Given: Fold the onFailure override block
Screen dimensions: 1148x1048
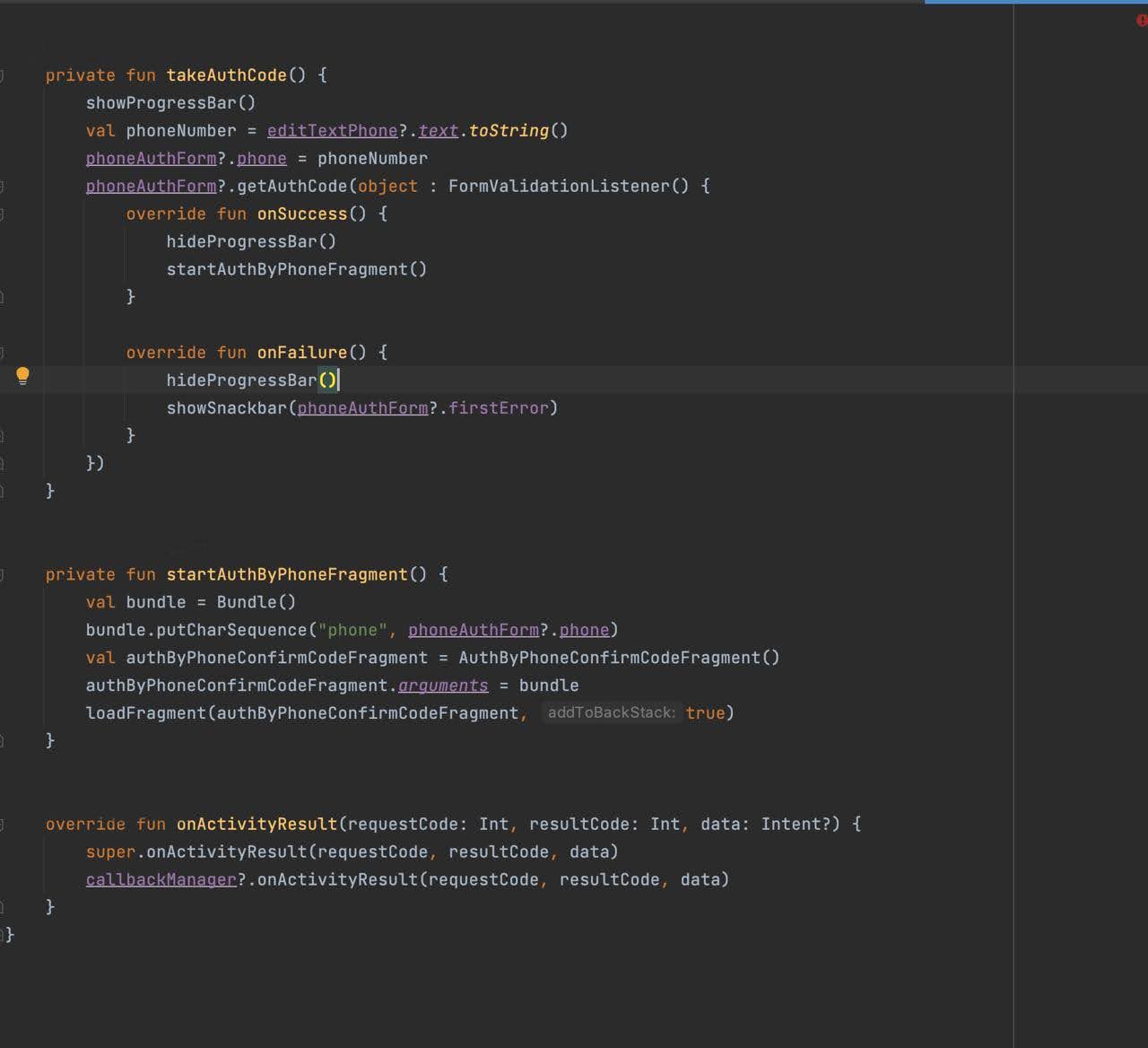Looking at the screenshot, I should click(x=2, y=353).
